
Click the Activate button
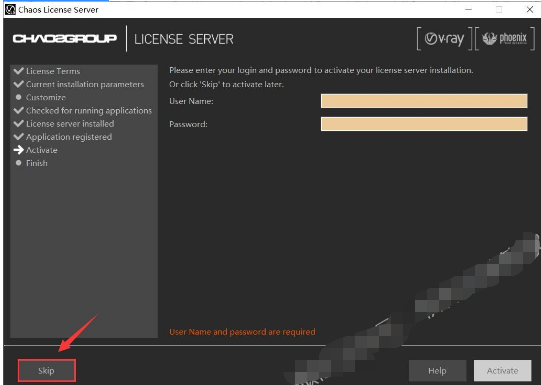tap(502, 371)
